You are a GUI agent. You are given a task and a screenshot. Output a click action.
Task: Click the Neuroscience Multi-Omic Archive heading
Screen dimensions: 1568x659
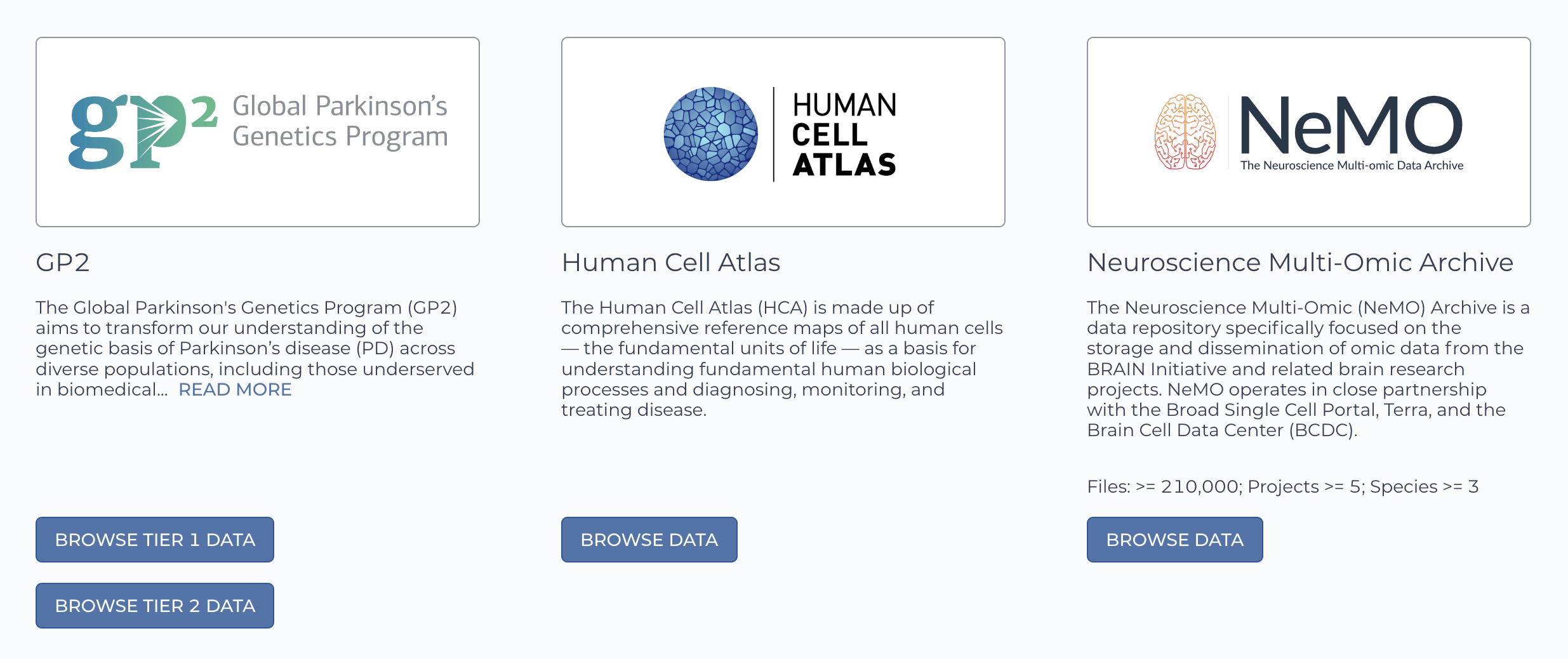(1300, 262)
